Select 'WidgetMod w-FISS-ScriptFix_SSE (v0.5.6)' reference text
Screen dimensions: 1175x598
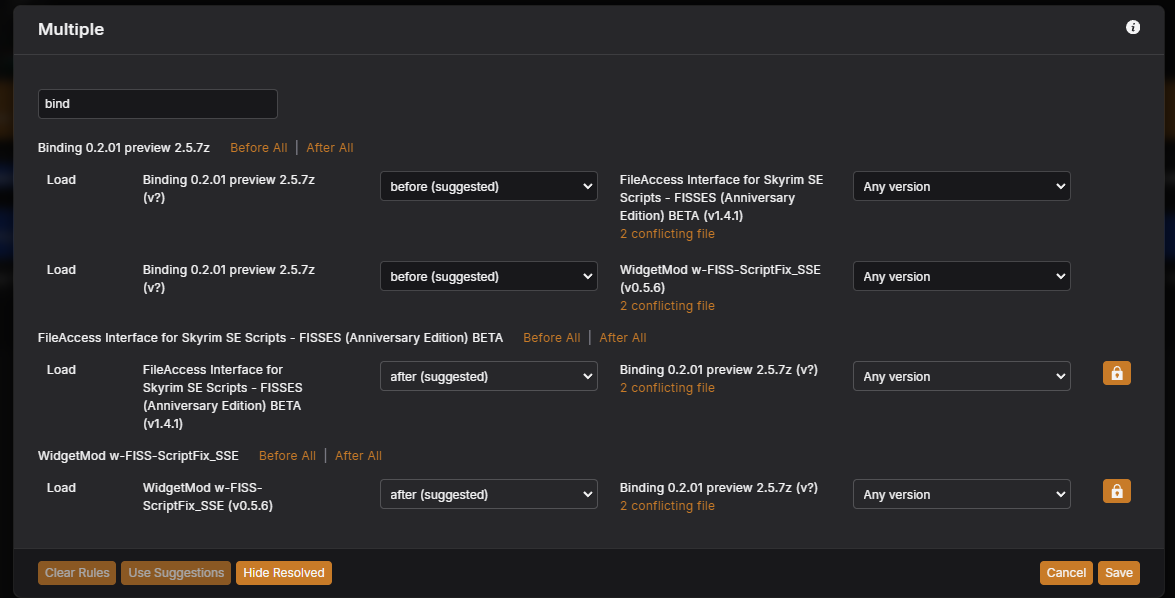click(x=720, y=278)
